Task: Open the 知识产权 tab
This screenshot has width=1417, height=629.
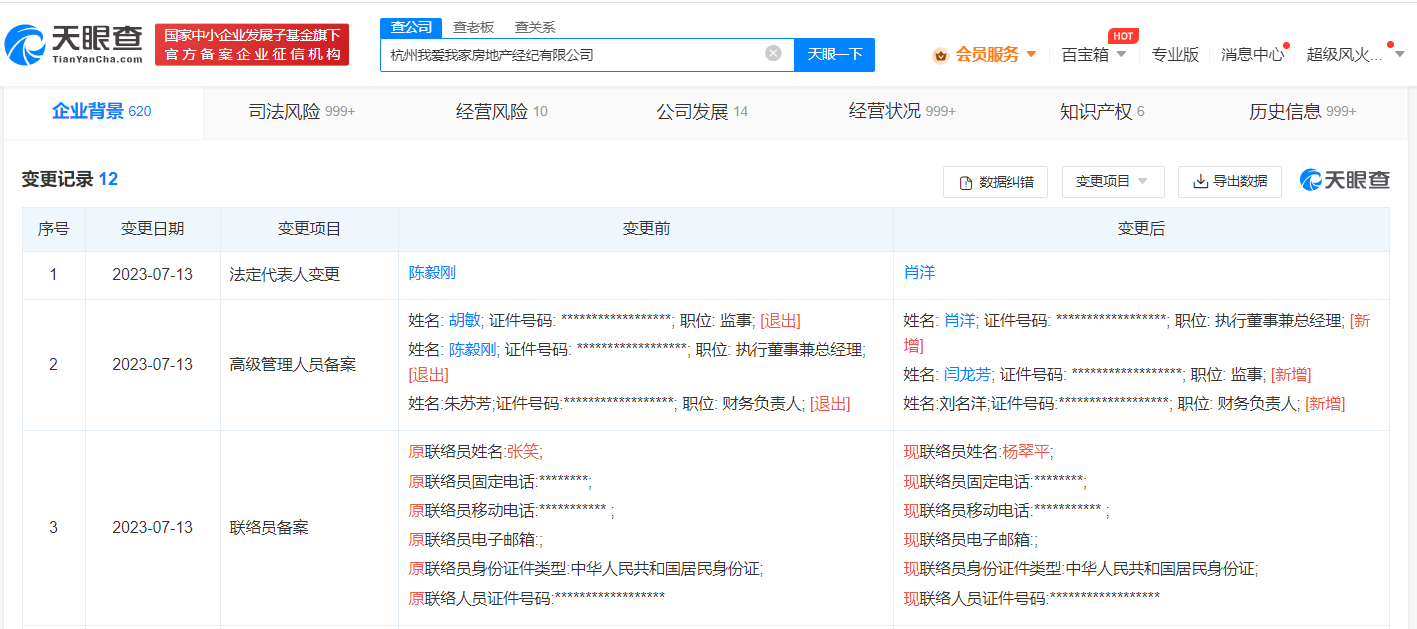Action: click(x=1102, y=111)
